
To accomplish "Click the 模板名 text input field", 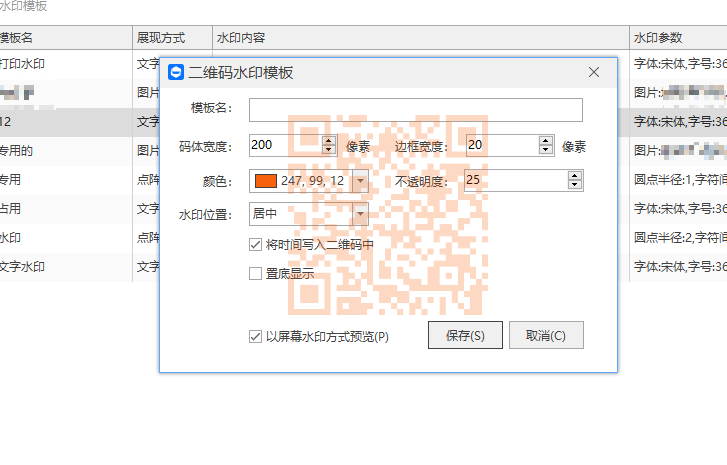I will pyautogui.click(x=416, y=110).
